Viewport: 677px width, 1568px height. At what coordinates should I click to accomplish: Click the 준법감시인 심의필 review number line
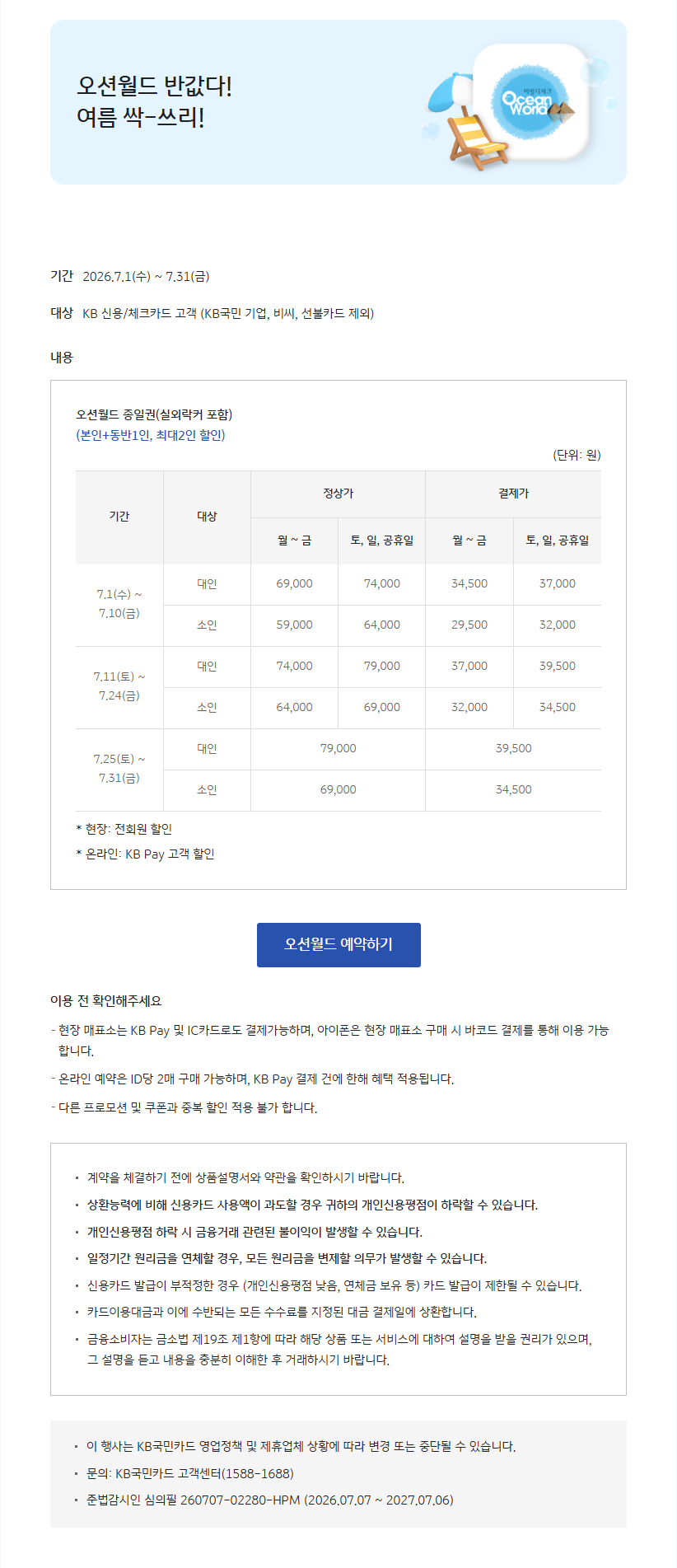[270, 1500]
